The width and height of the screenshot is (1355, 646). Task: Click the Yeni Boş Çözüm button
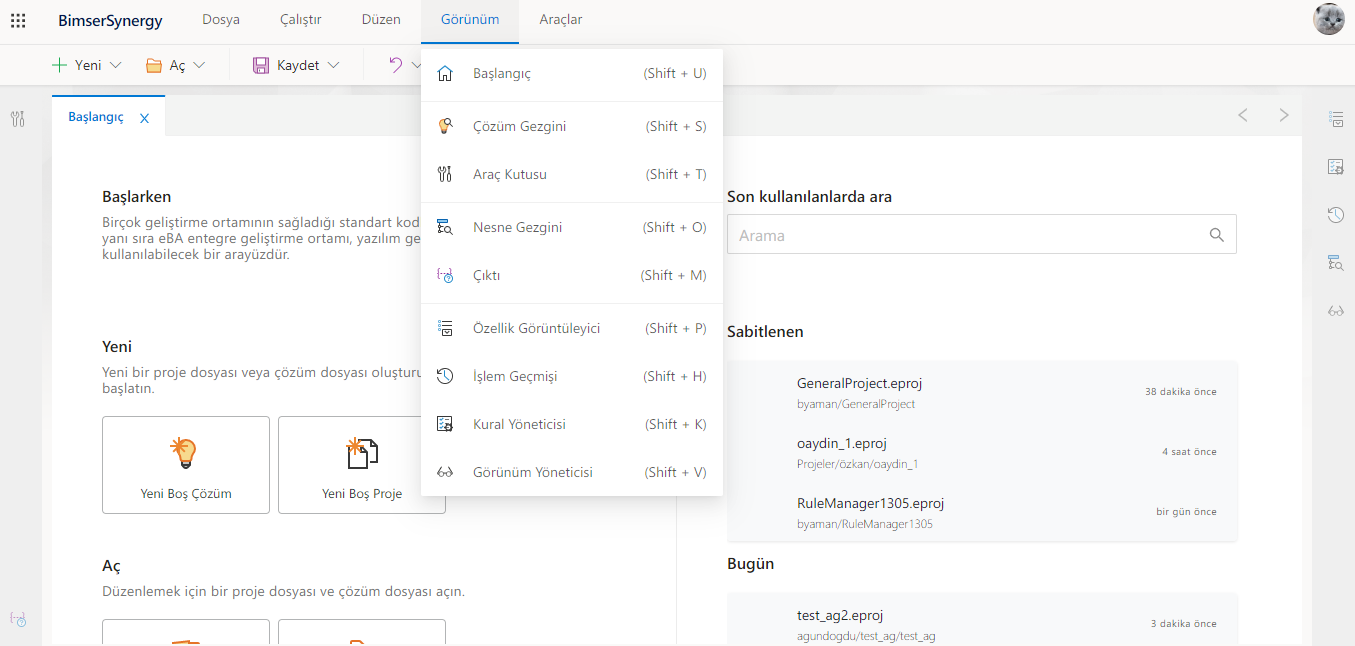(x=186, y=465)
